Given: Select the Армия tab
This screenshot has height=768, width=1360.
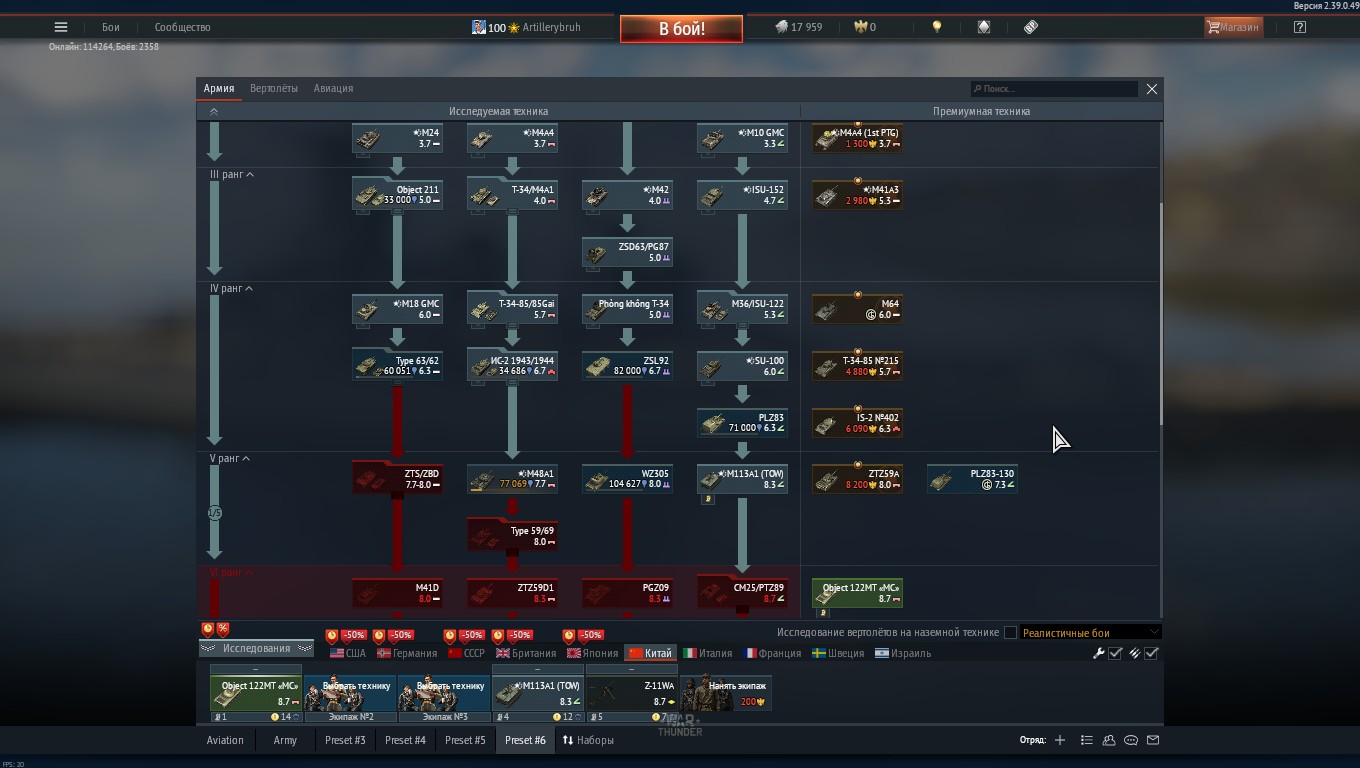Looking at the screenshot, I should coord(219,88).
